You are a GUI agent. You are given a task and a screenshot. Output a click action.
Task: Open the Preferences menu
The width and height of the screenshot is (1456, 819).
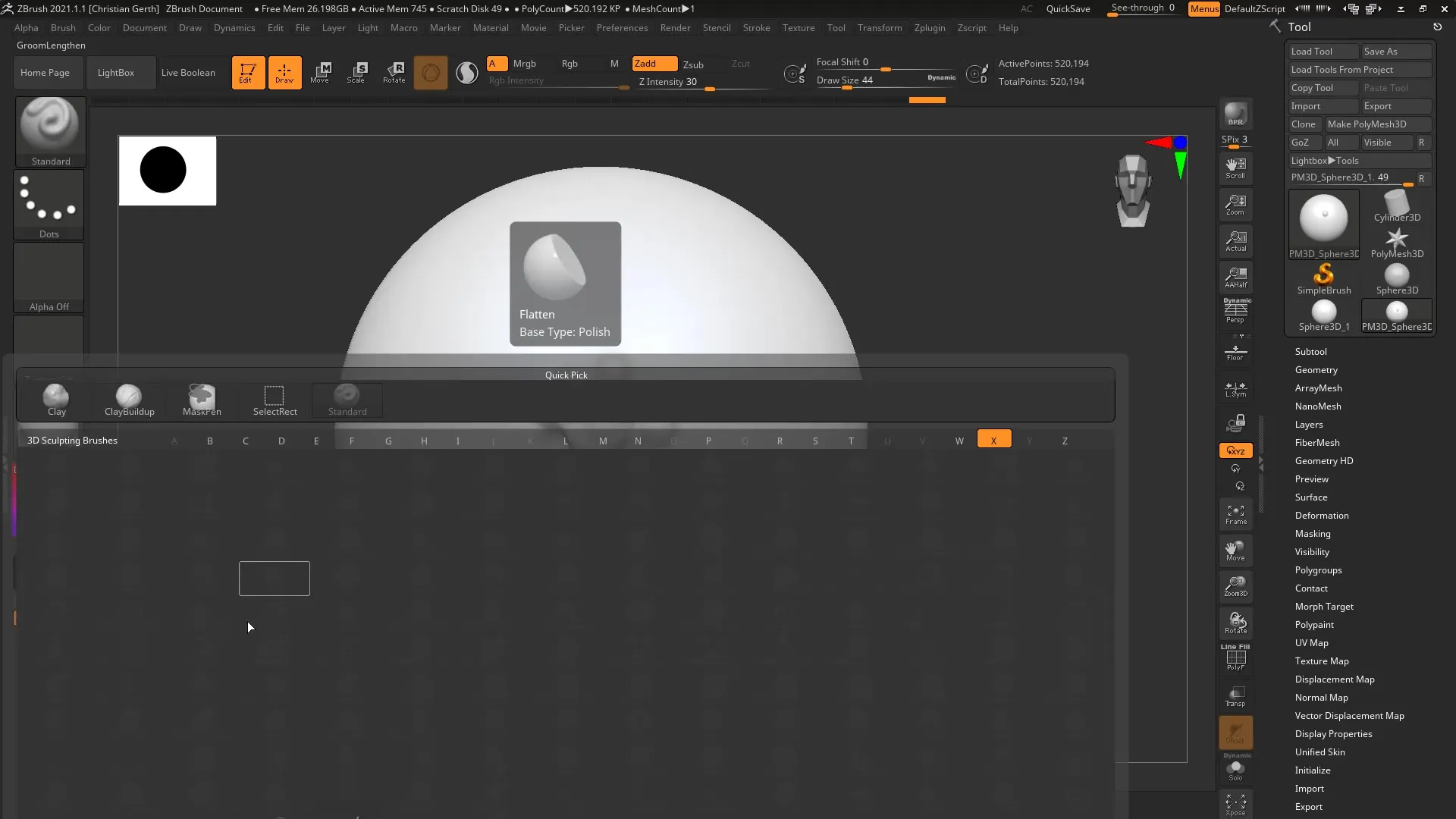pos(622,28)
